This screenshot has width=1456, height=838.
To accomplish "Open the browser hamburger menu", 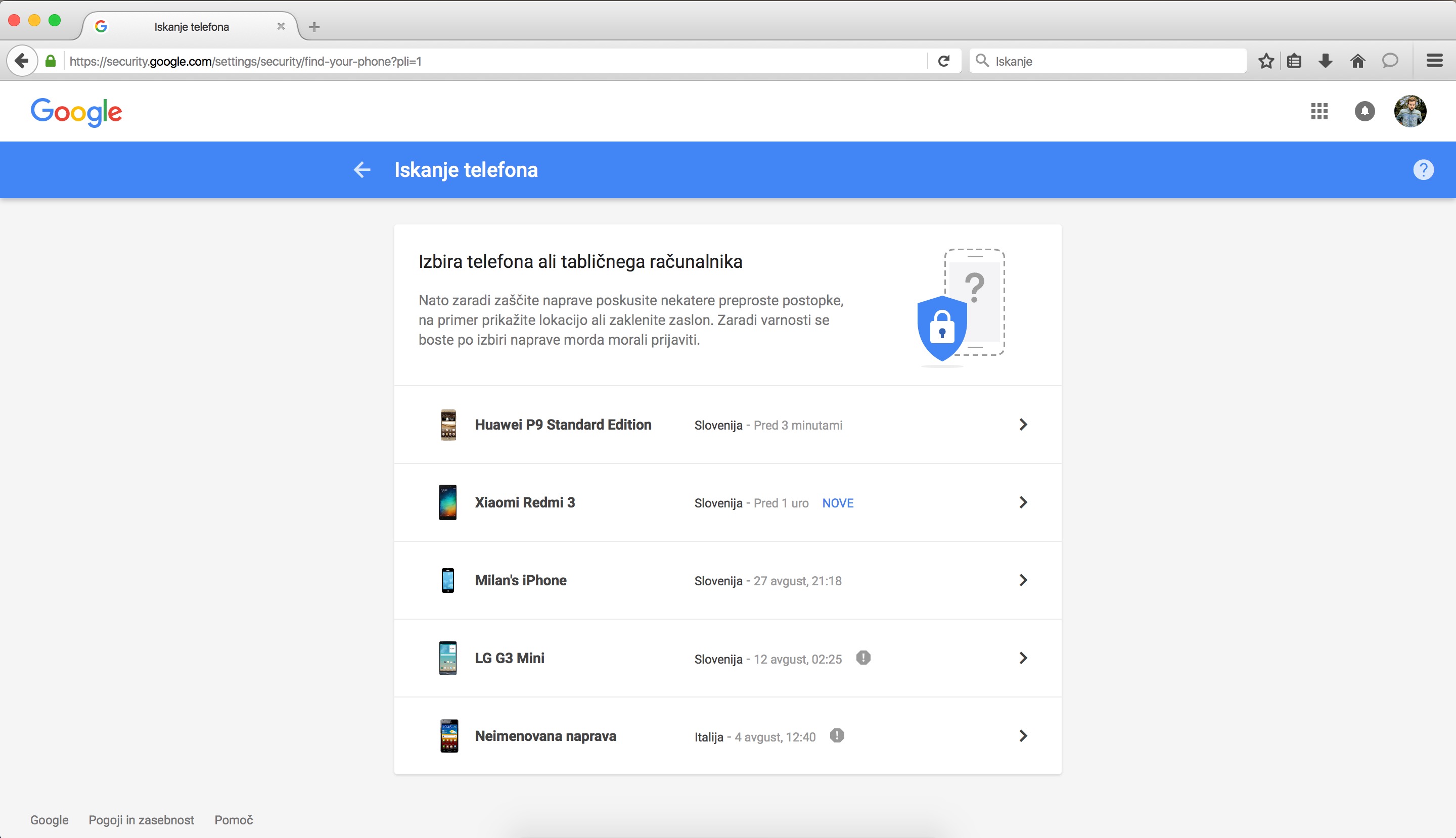I will [1434, 61].
